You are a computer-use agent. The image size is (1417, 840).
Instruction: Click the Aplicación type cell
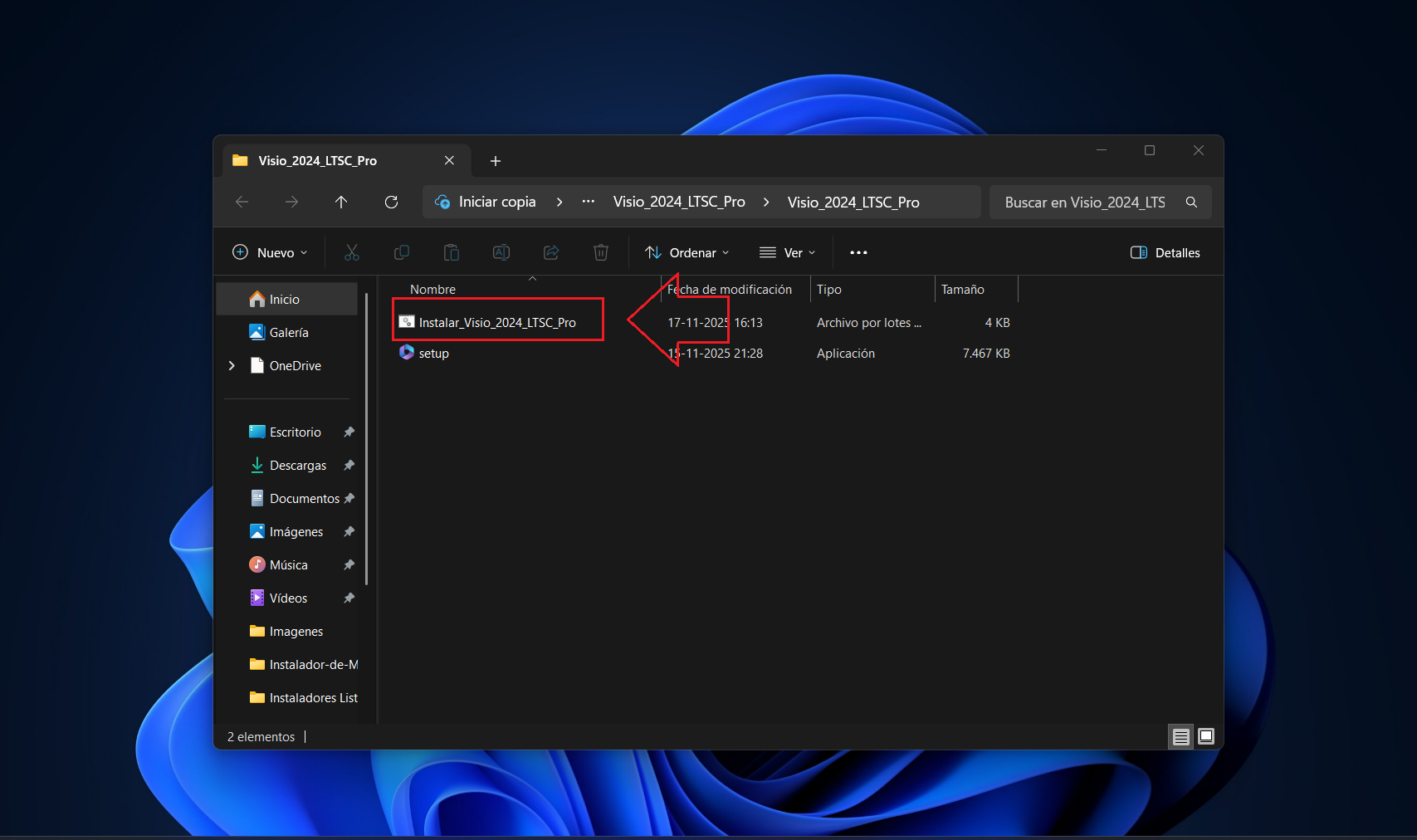click(x=846, y=353)
